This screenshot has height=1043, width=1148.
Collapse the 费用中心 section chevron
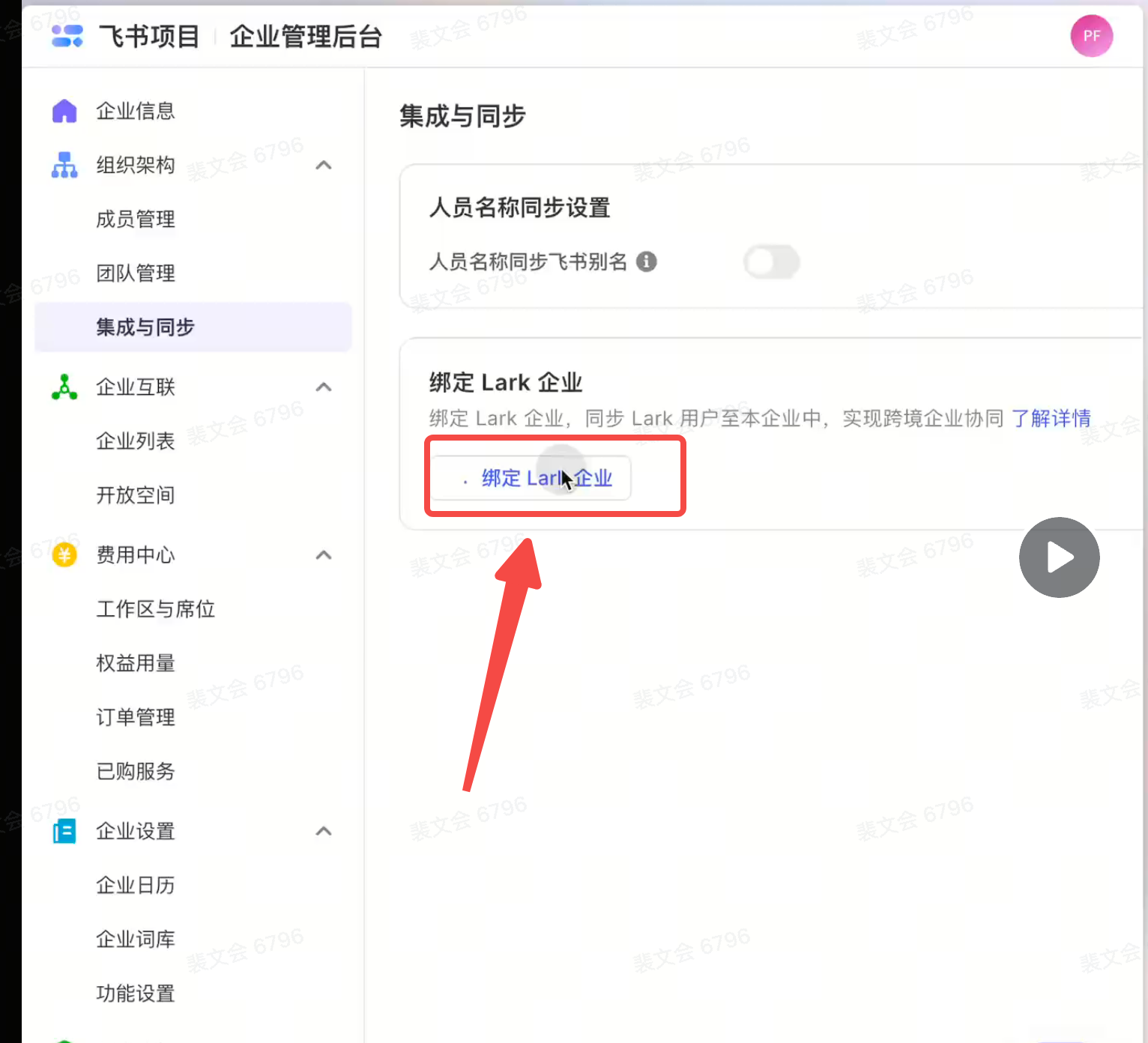click(x=324, y=554)
